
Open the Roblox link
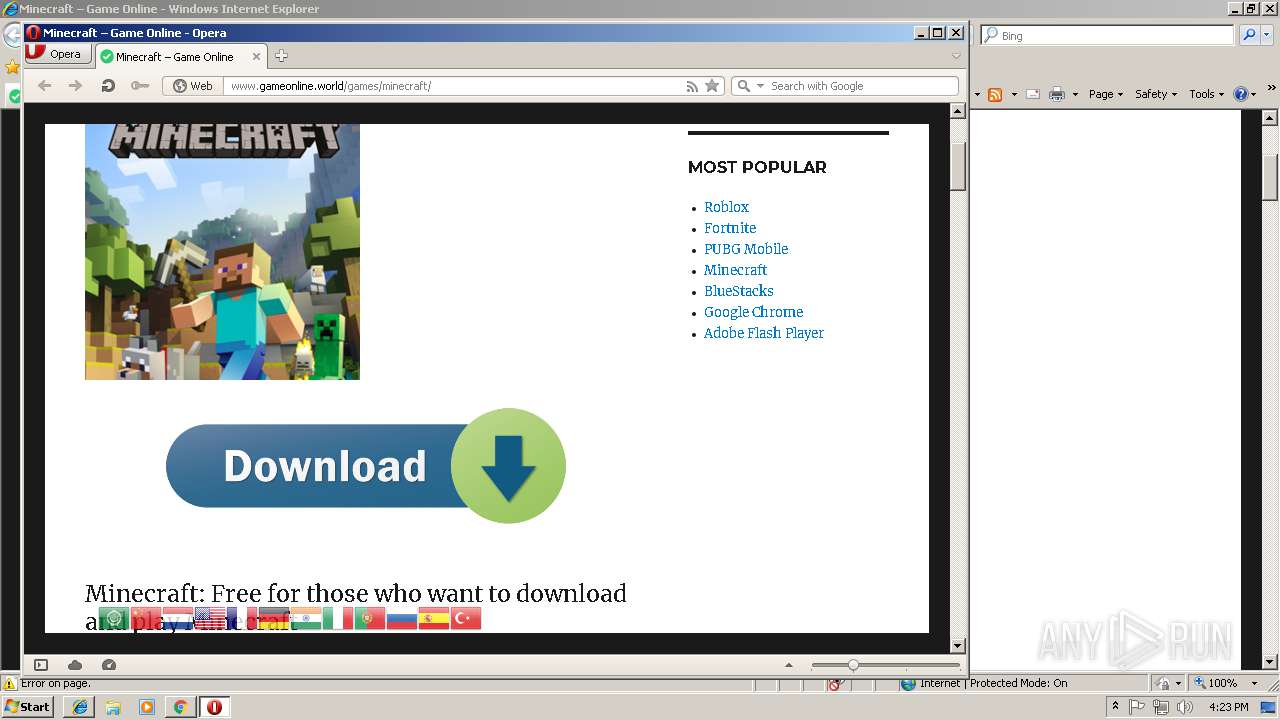coord(726,207)
